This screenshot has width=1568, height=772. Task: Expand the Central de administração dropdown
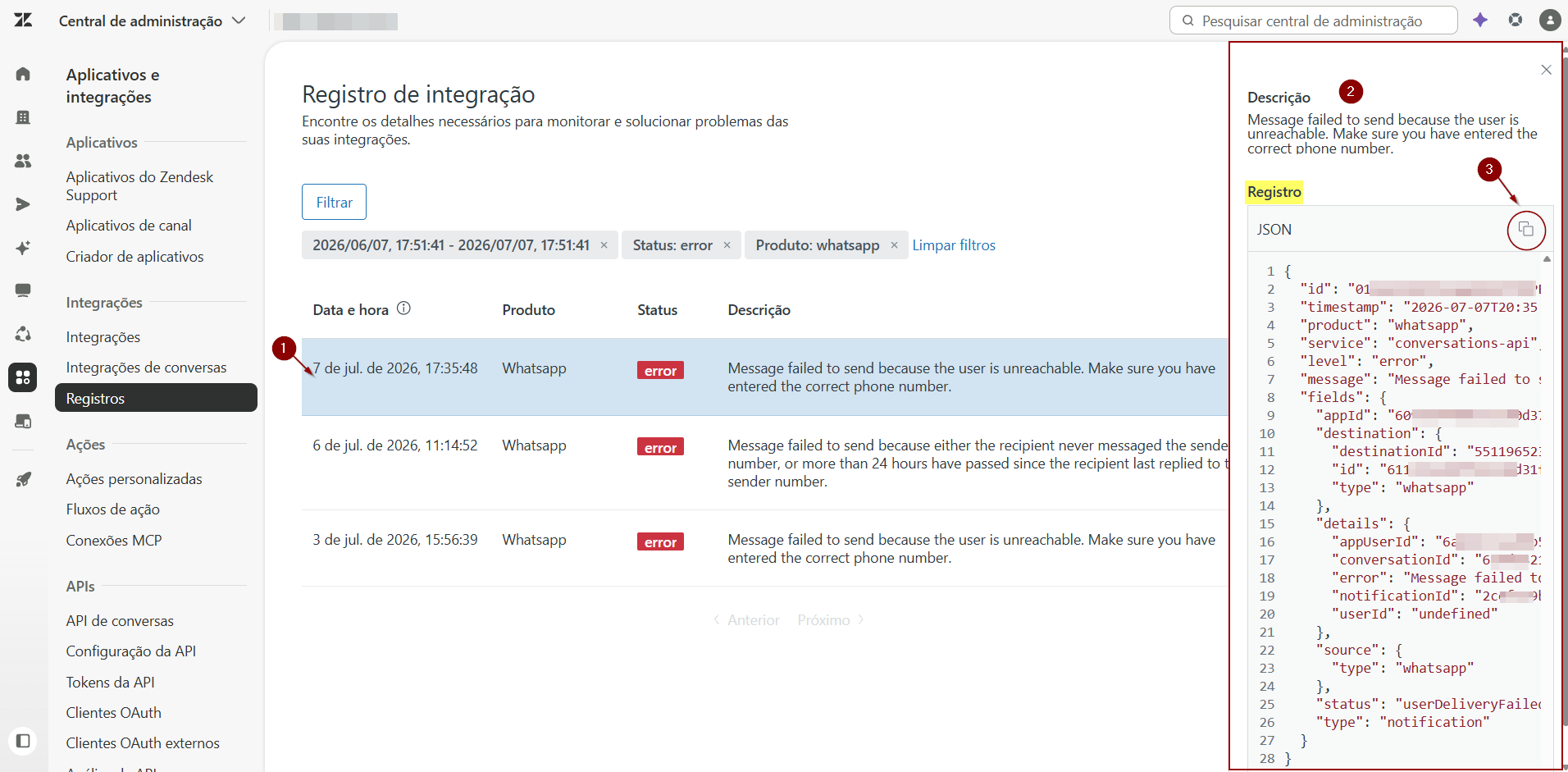[x=152, y=21]
